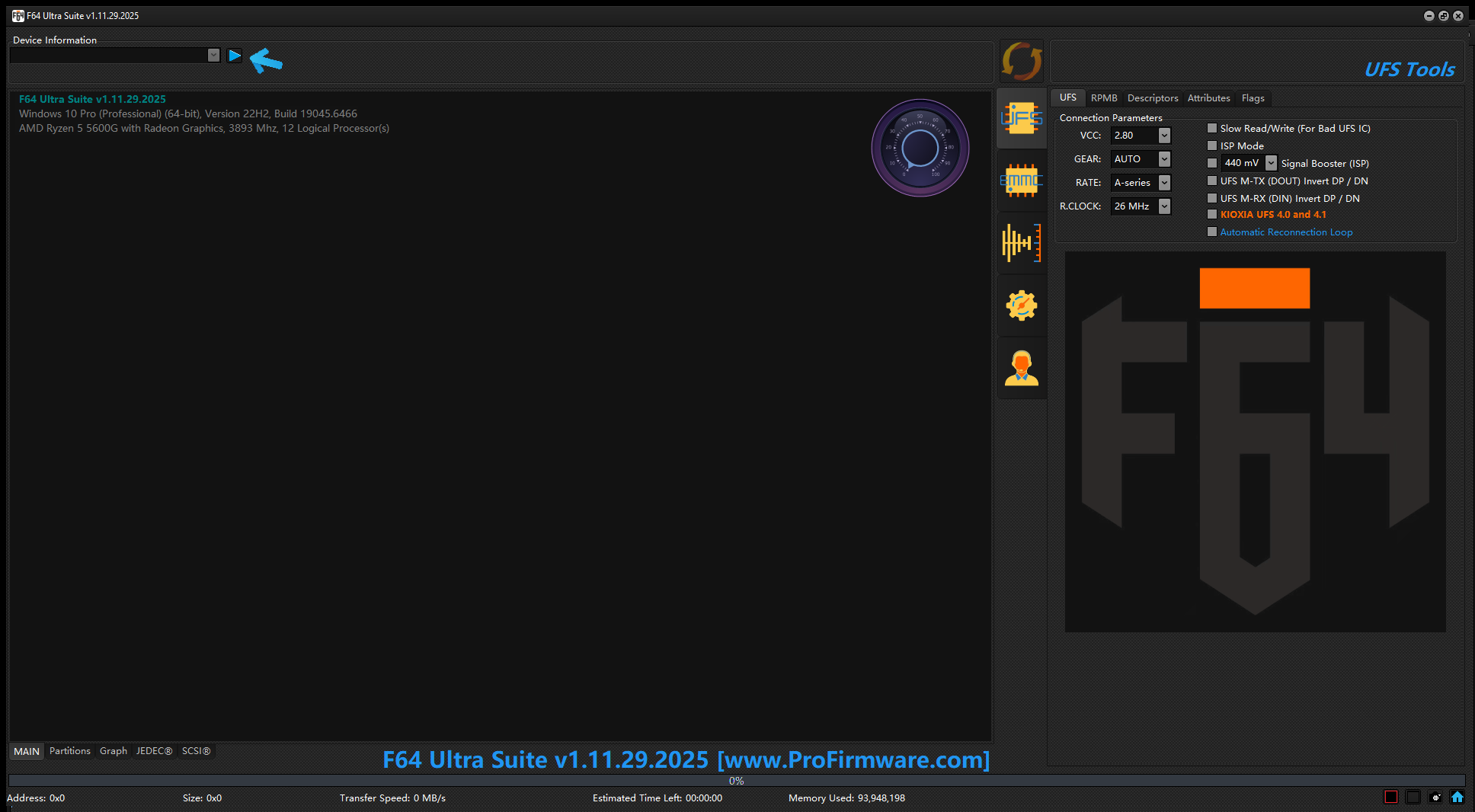Image resolution: width=1475 pixels, height=812 pixels.
Task: Enable the KIOXIA UFS 4.0 and 4.1 option
Action: 1212,215
